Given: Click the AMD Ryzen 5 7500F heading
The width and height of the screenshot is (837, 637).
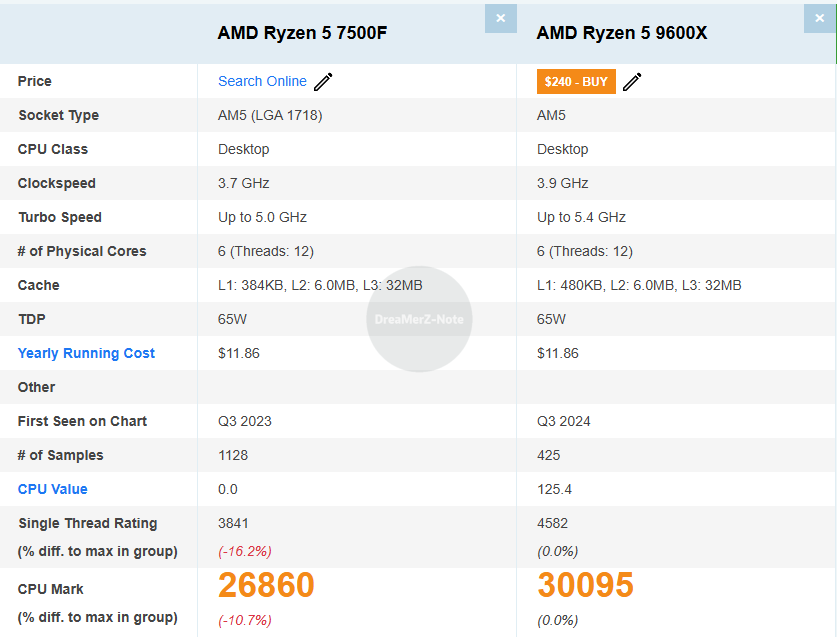Looking at the screenshot, I should coord(302,33).
